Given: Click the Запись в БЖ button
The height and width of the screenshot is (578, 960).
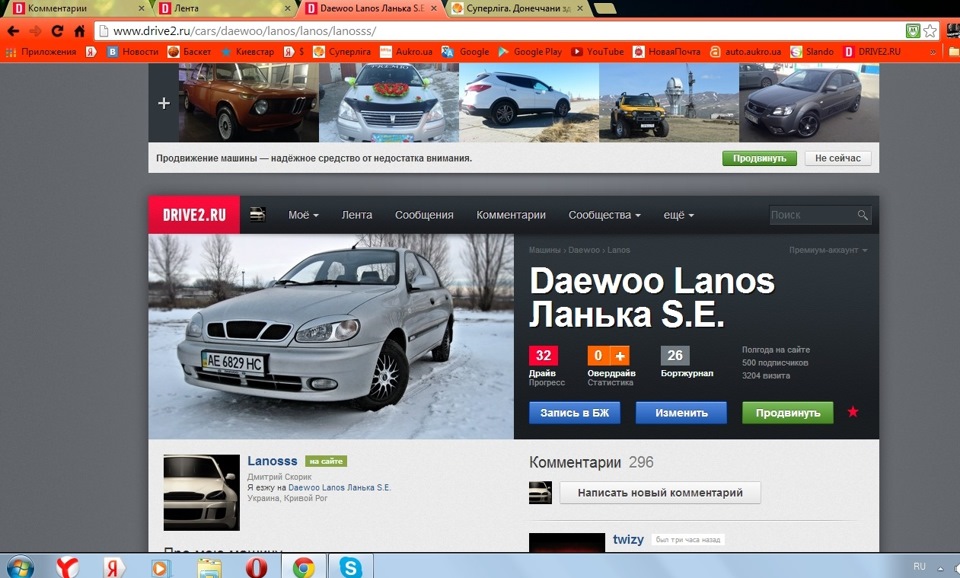Looking at the screenshot, I should (x=574, y=413).
